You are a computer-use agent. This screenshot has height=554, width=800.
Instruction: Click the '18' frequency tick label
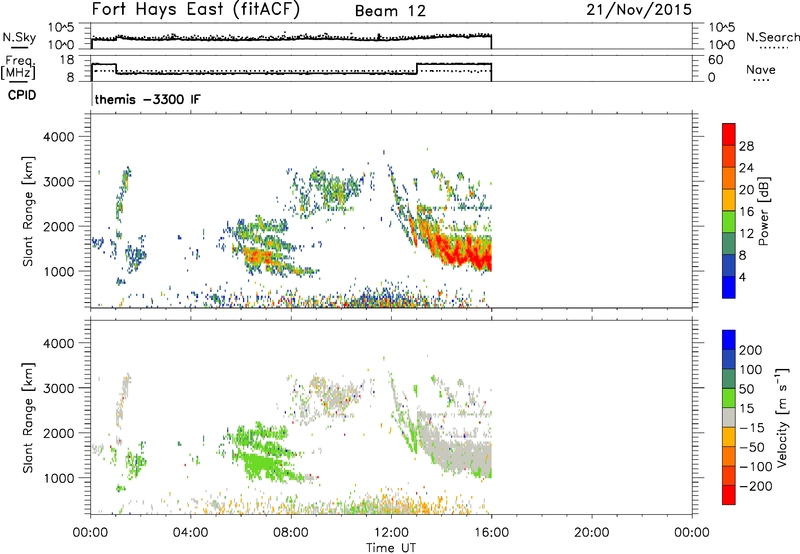tap(67, 60)
